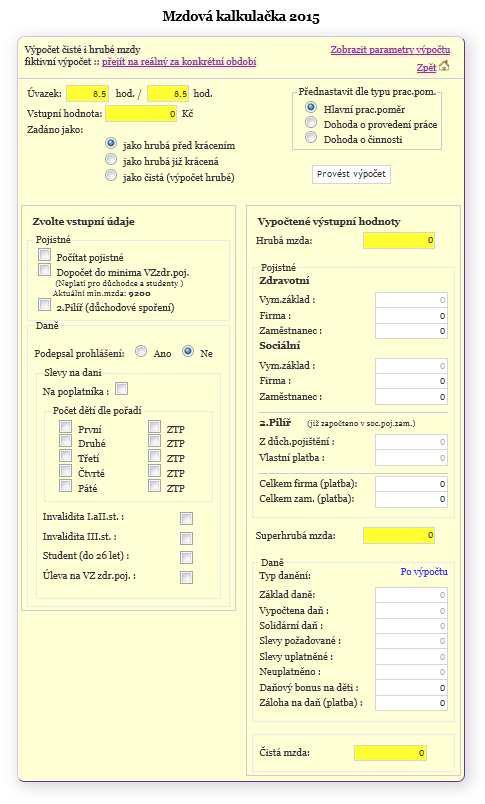Select Ne for Podepsal prohlášení
Viewport: 485px width, 804px height.
point(188,352)
